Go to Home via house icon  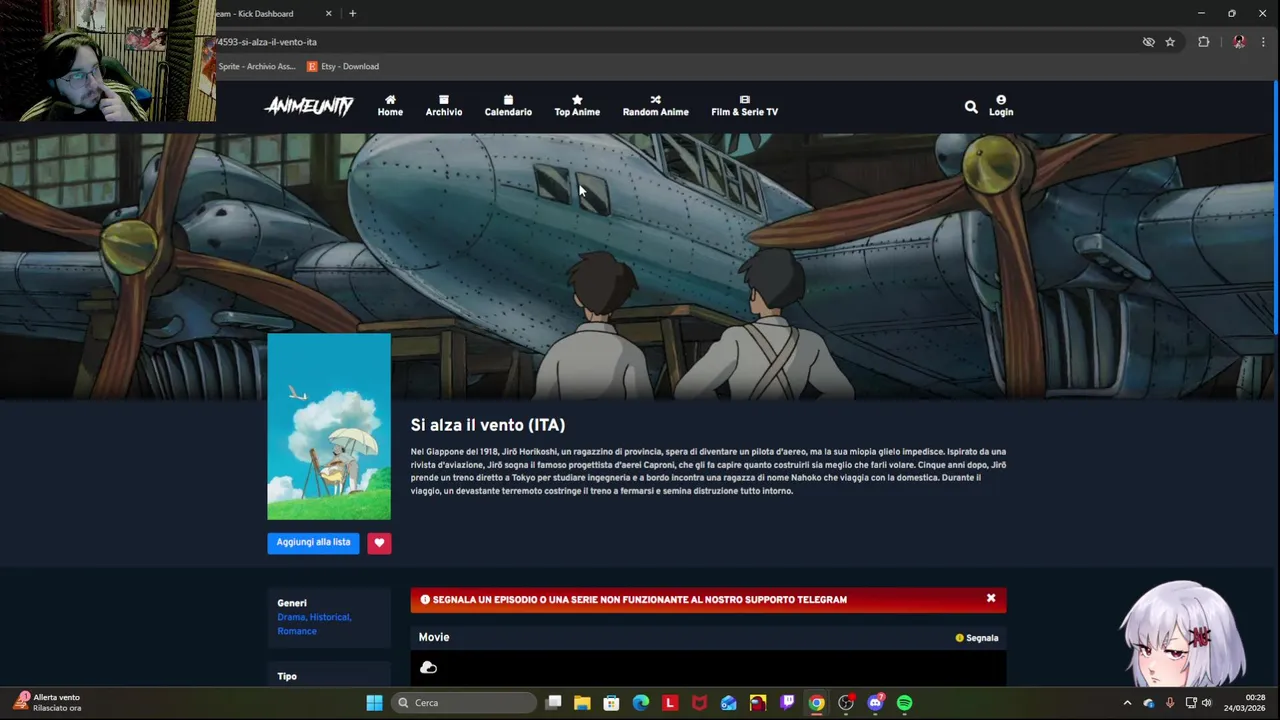(x=390, y=106)
